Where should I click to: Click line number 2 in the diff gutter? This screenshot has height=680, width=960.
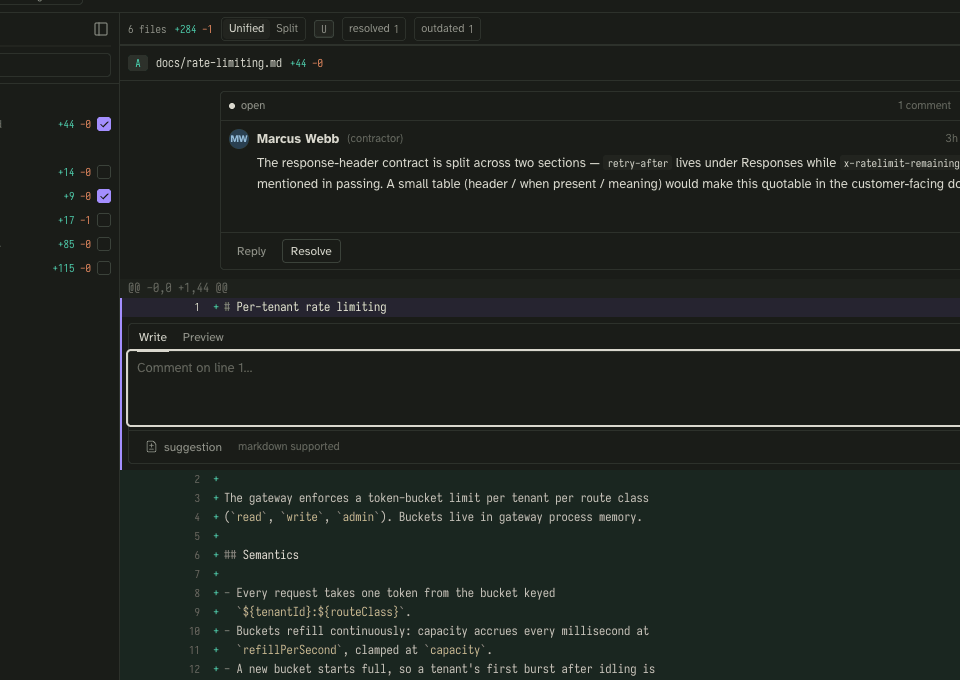pyautogui.click(x=197, y=479)
